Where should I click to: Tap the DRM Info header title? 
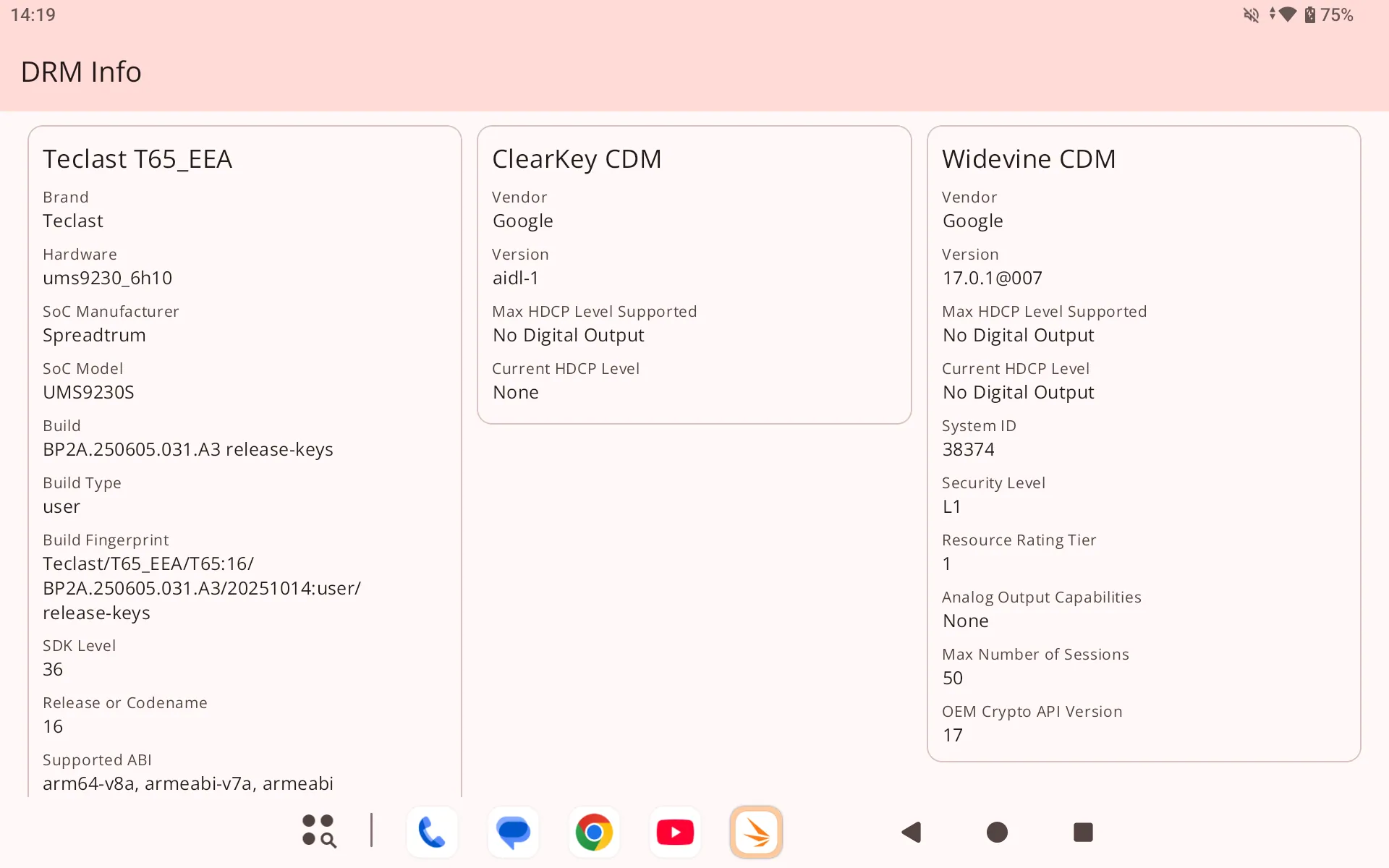click(x=81, y=72)
